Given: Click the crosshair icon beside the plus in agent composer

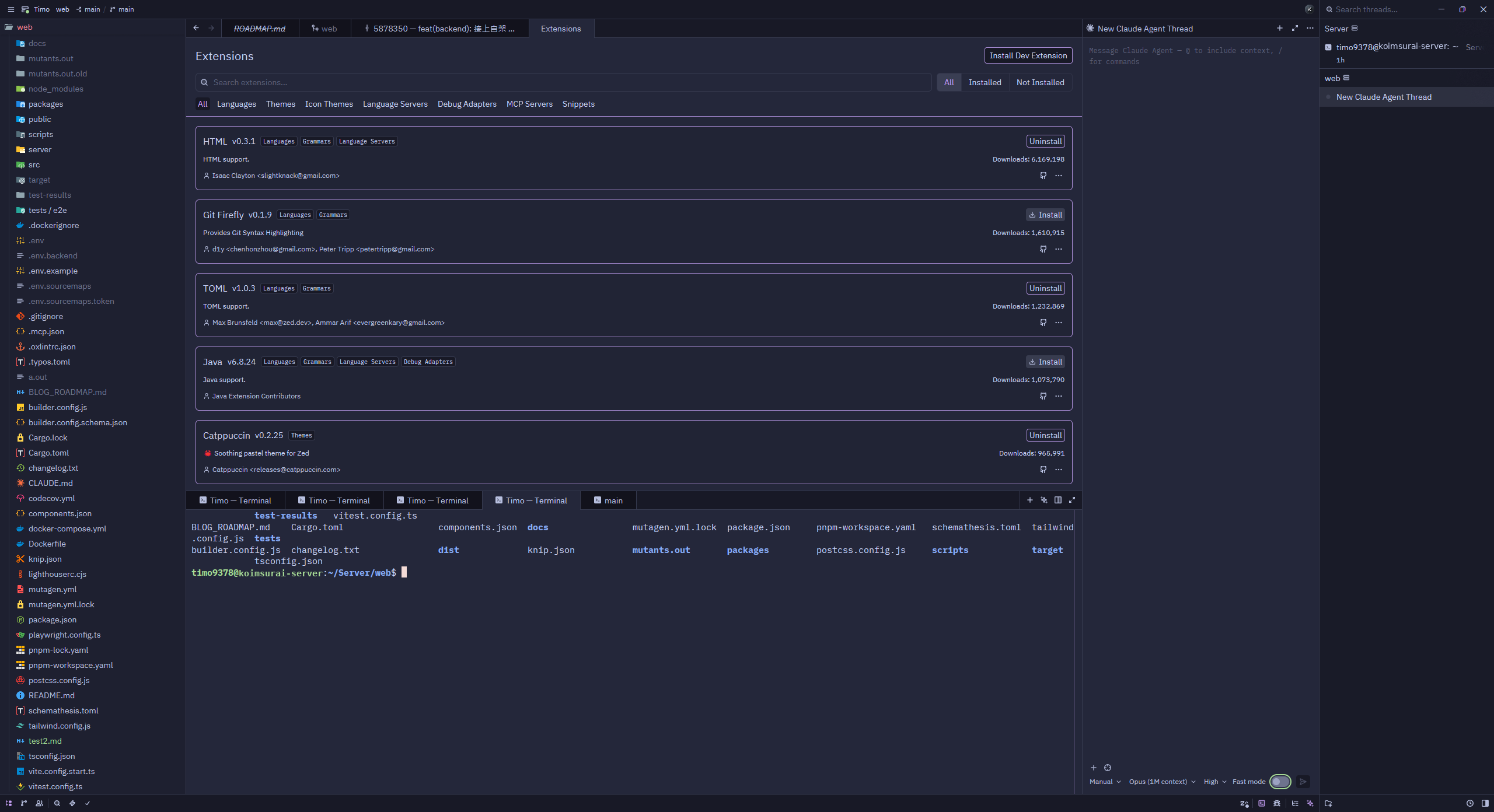Looking at the screenshot, I should coord(1108,768).
